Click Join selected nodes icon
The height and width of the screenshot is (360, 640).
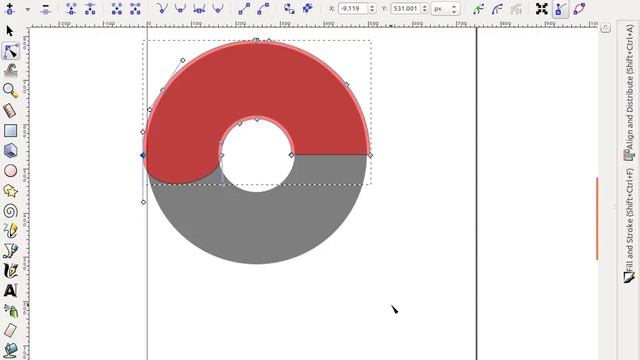(71, 9)
